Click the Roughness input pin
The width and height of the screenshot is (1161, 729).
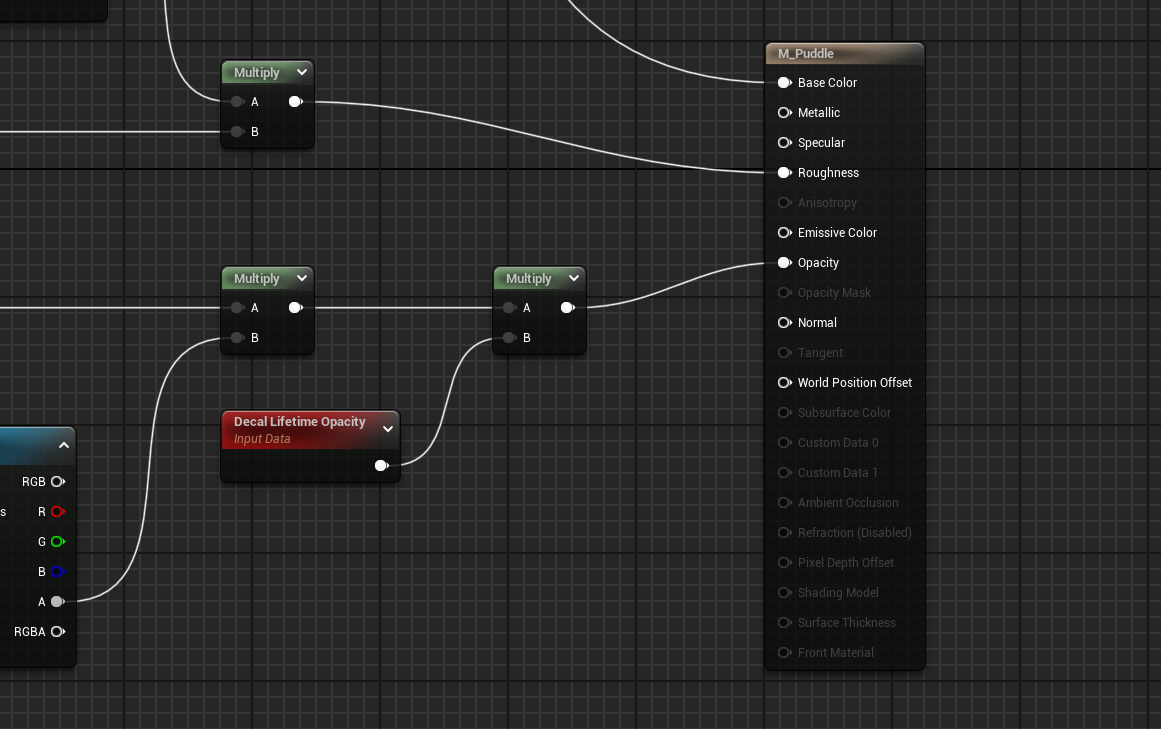(x=785, y=172)
